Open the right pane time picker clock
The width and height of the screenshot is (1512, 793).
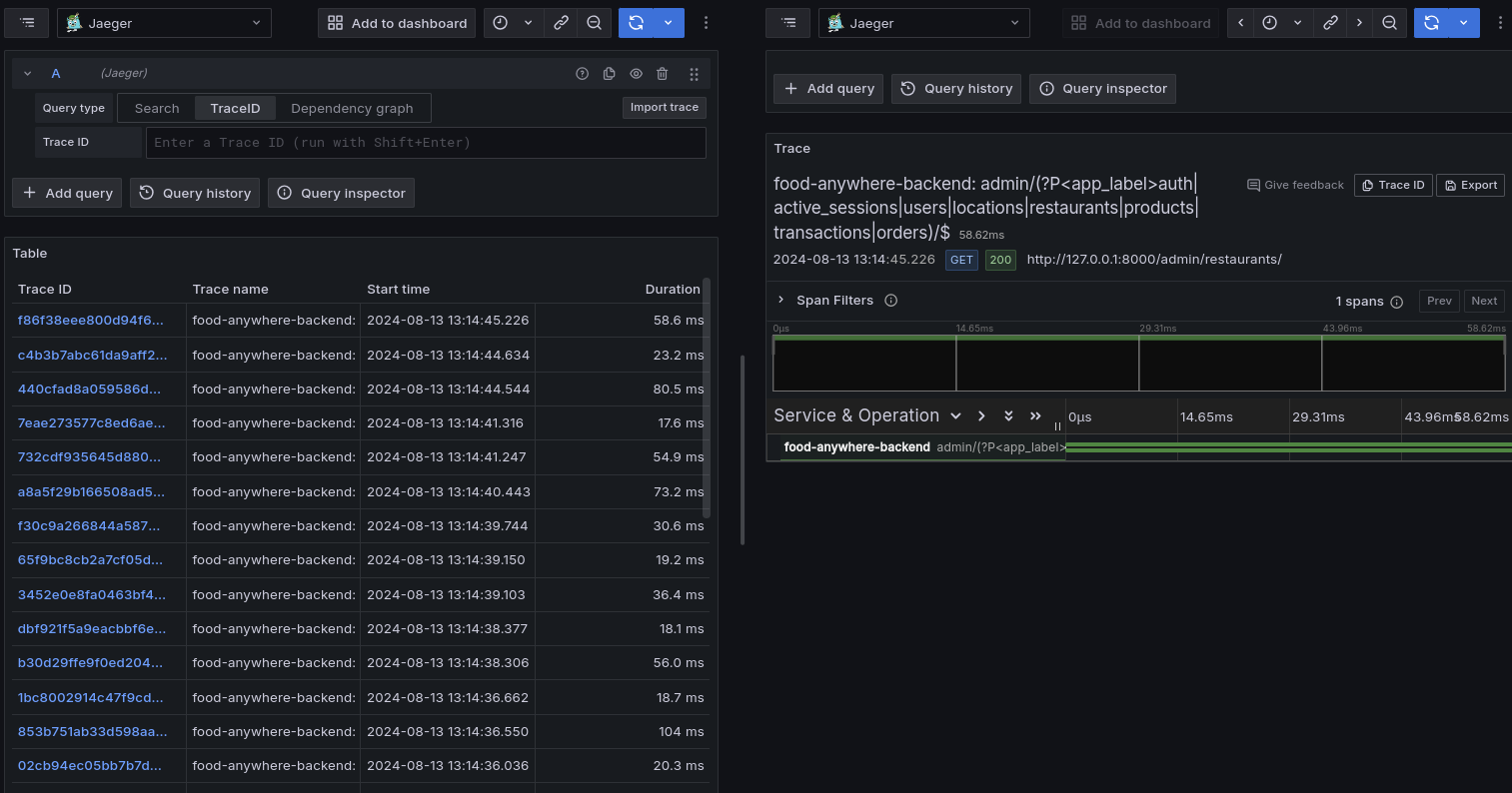pos(1269,23)
